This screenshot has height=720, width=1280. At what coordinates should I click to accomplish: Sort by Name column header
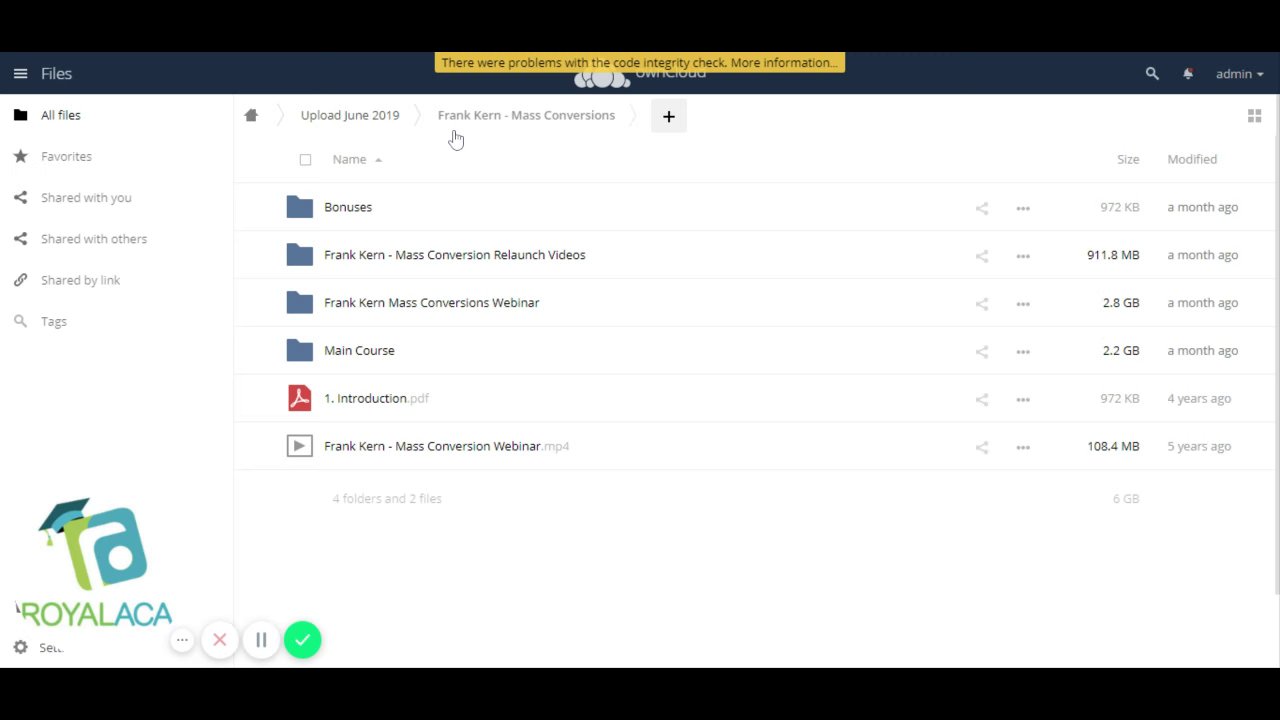[x=349, y=159]
